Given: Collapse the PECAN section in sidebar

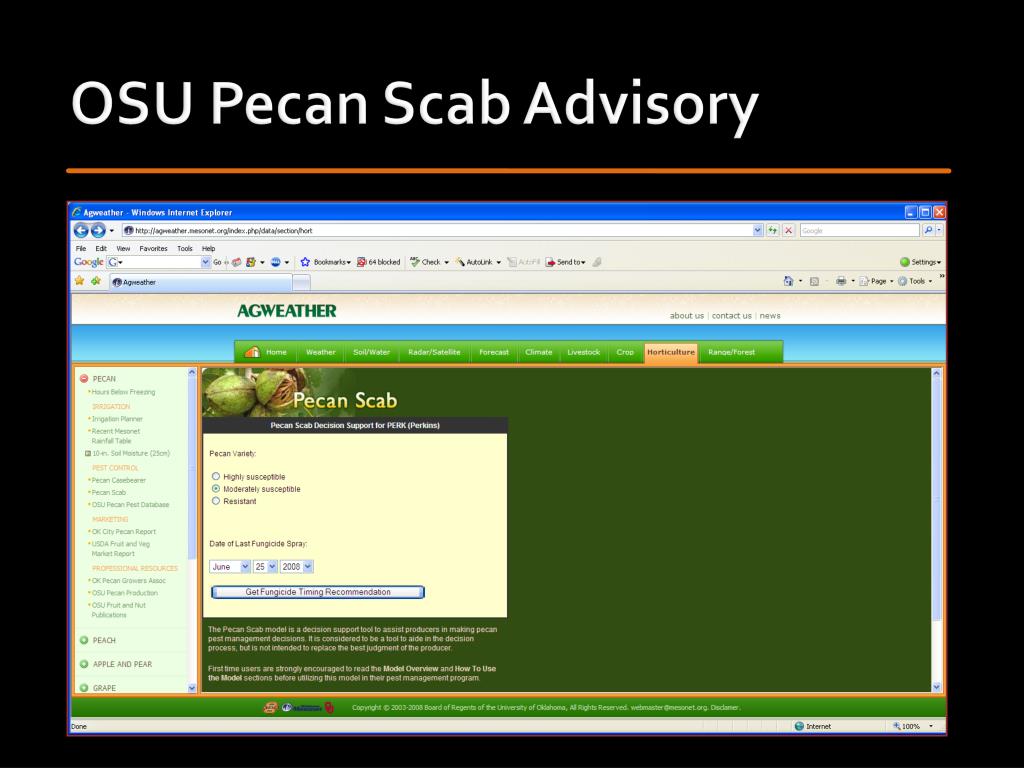Looking at the screenshot, I should (x=84, y=378).
